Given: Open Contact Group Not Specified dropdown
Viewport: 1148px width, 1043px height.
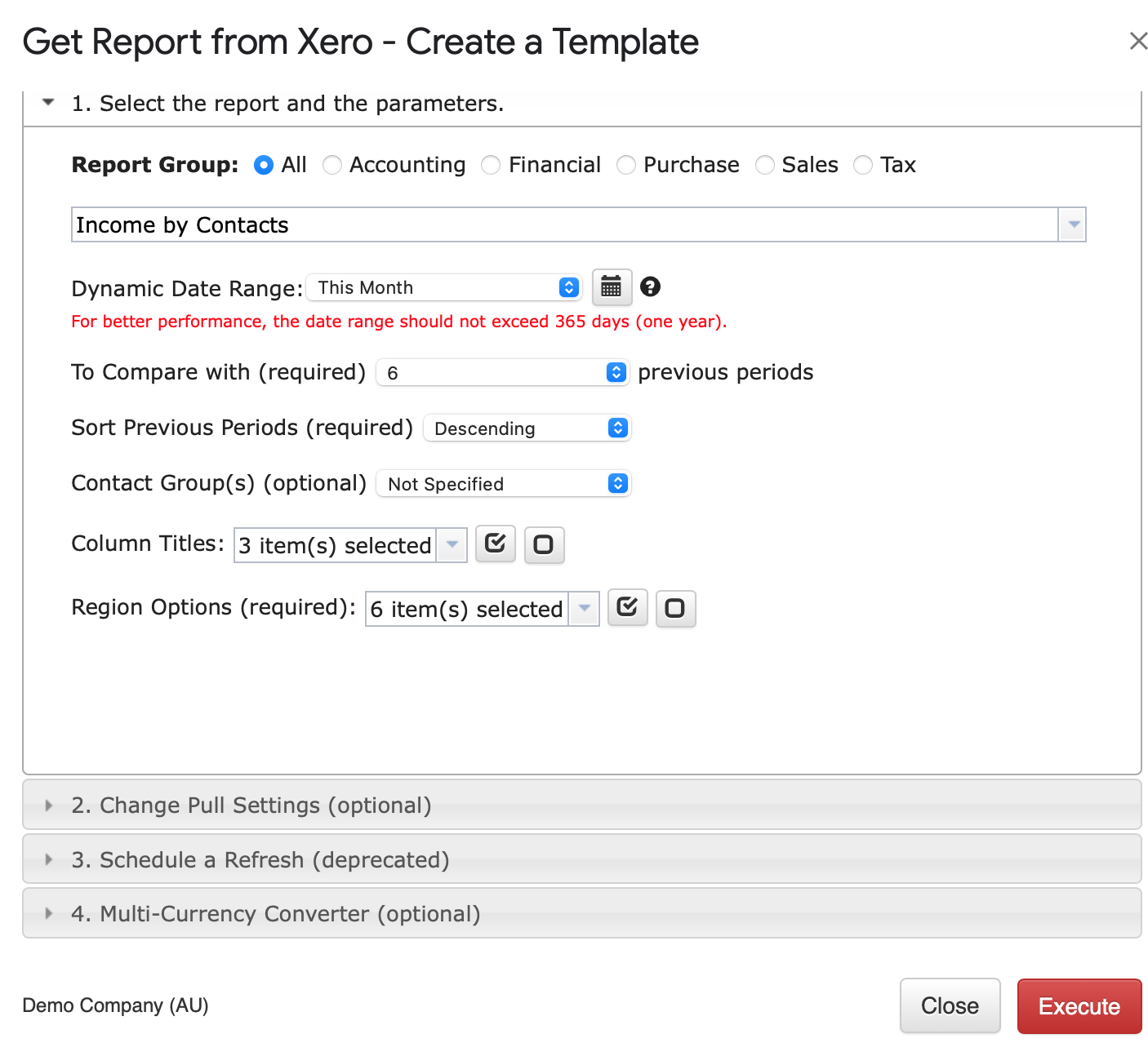Looking at the screenshot, I should [503, 483].
